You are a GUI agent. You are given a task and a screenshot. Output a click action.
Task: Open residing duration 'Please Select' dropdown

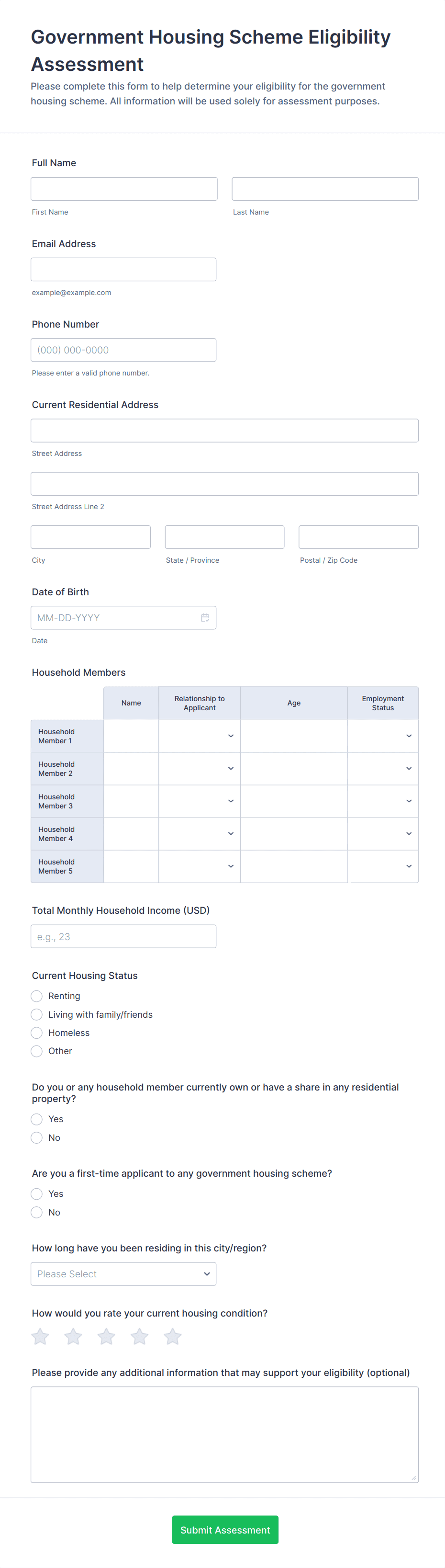(x=123, y=1273)
